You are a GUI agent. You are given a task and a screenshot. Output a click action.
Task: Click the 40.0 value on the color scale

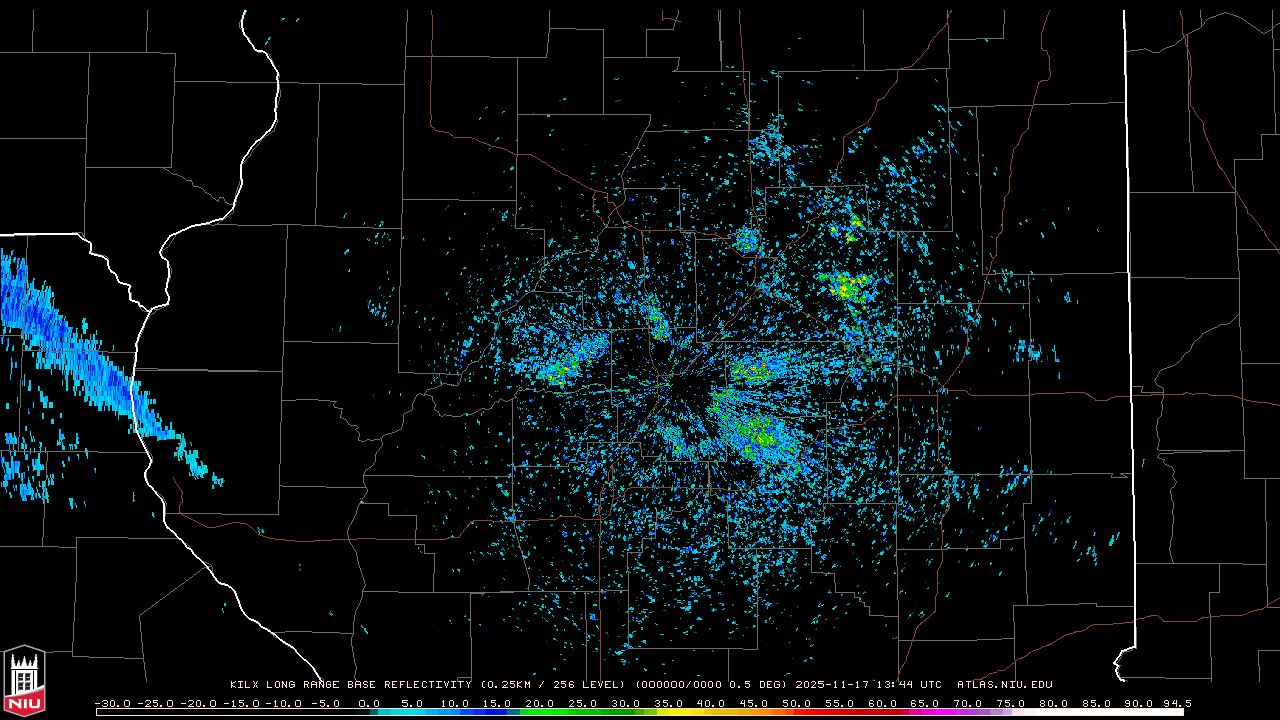[710, 703]
